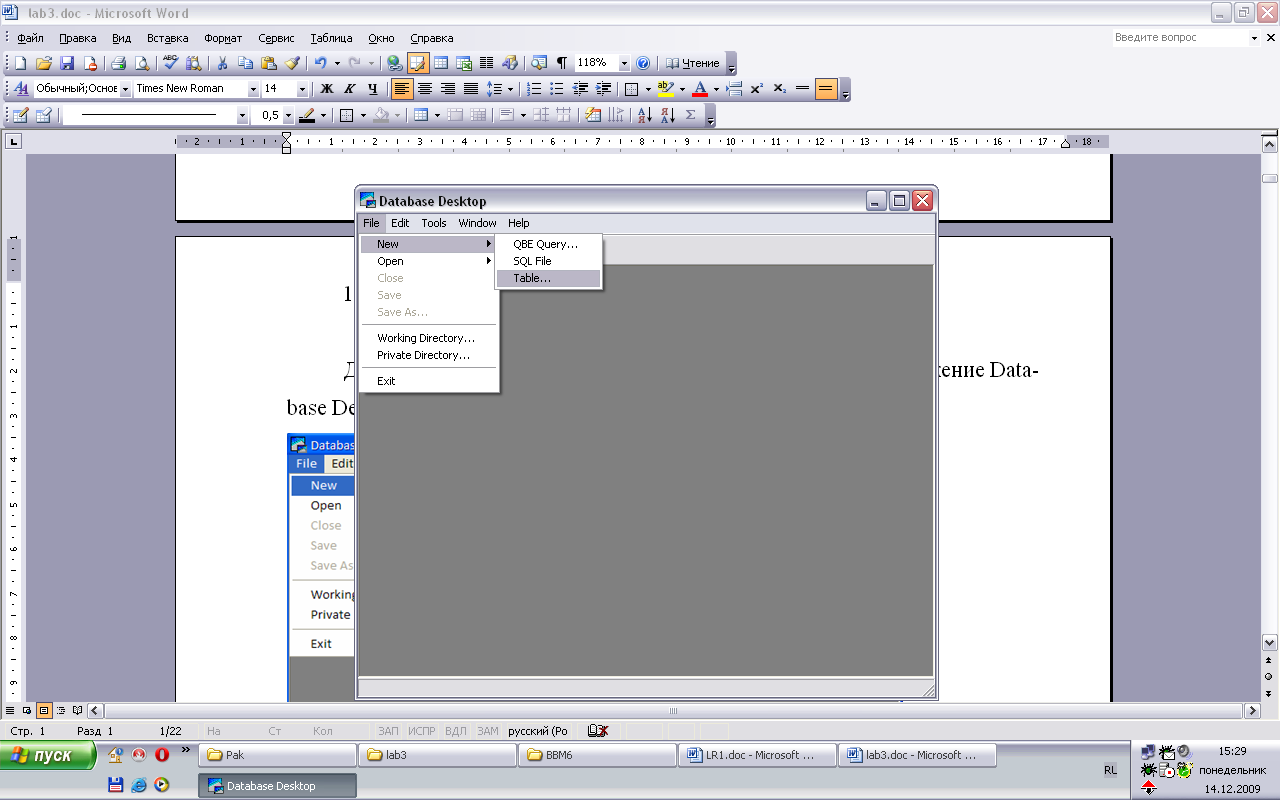1280x800 pixels.
Task: Click the Superscript x² icon
Action: [x=757, y=89]
